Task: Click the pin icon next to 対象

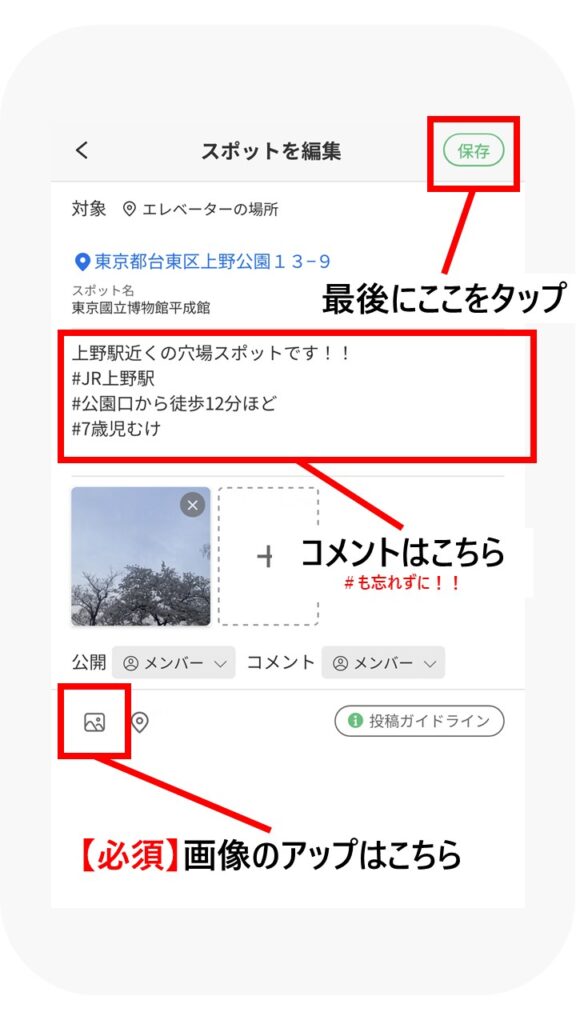Action: point(129,210)
